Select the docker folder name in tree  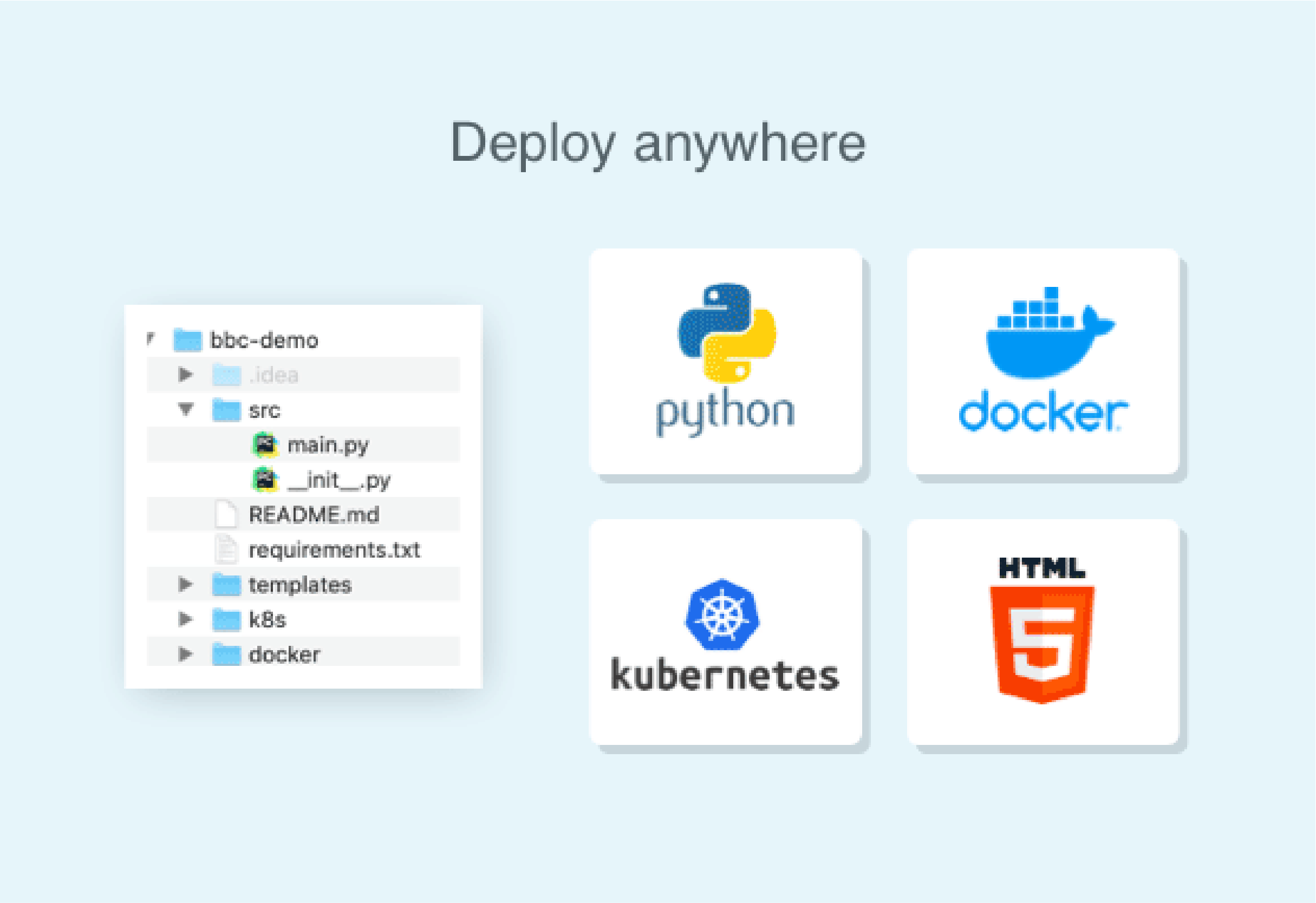[284, 655]
